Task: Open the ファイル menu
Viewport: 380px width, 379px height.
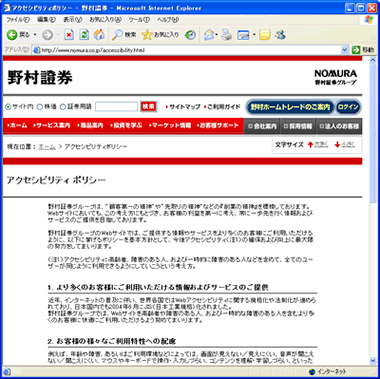Action: pyautogui.click(x=18, y=20)
